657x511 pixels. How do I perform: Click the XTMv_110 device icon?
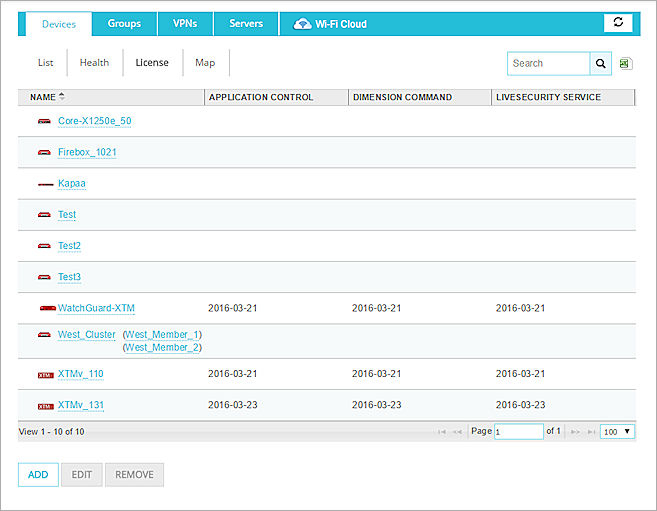tap(45, 375)
